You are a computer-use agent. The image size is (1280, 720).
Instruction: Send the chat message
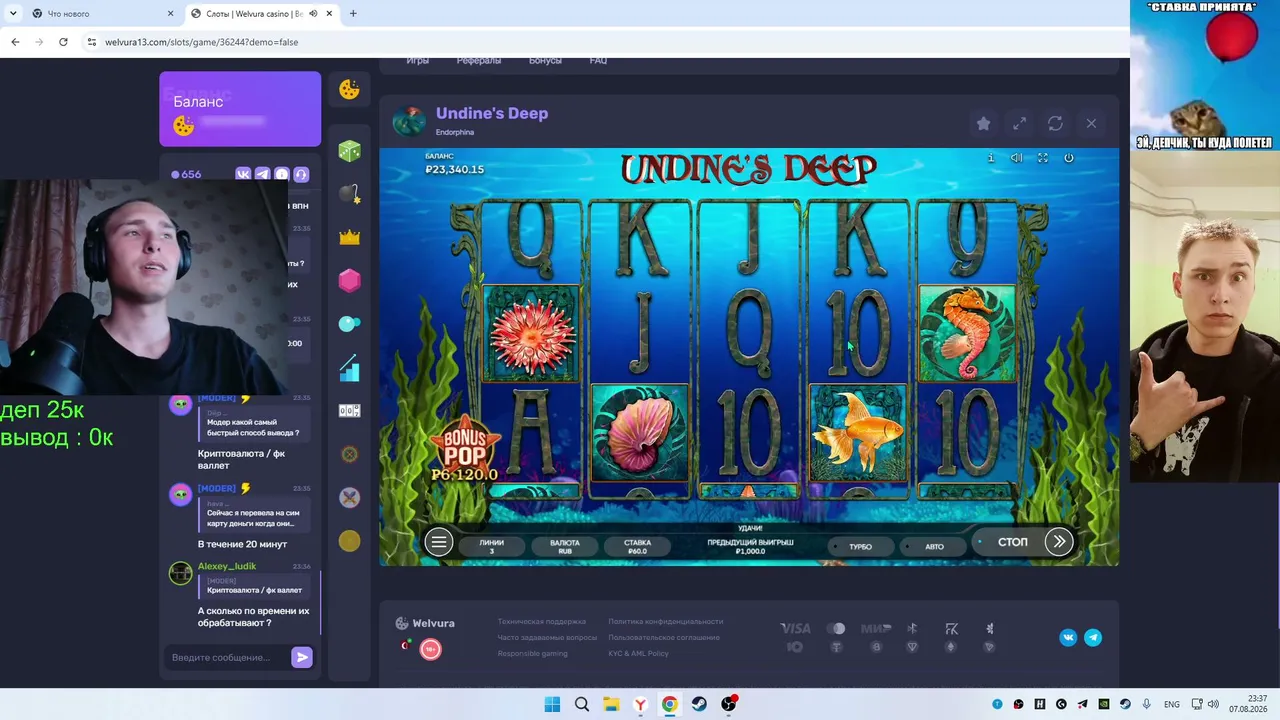[x=301, y=657]
